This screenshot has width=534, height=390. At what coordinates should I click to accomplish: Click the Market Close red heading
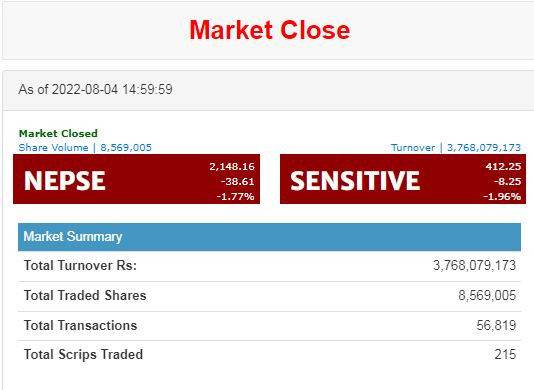pos(269,30)
